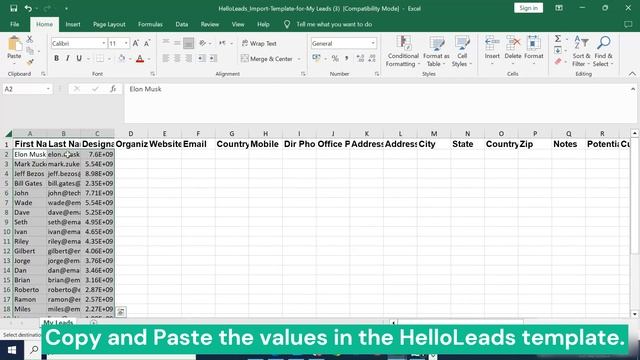Click the Orientation text angle icon
Viewport: 640px width, 360px height.
point(203,43)
